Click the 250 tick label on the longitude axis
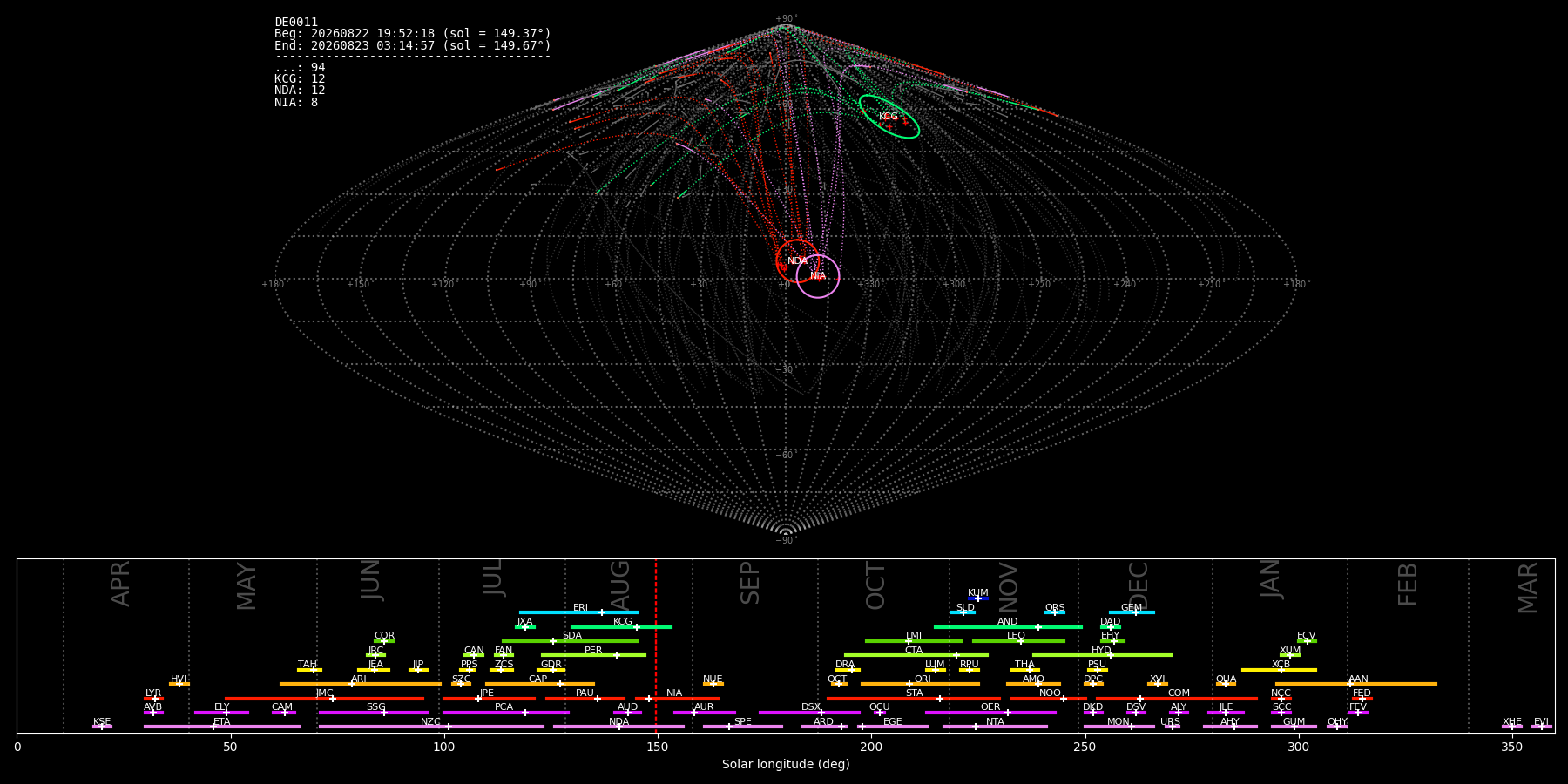 click(1085, 747)
